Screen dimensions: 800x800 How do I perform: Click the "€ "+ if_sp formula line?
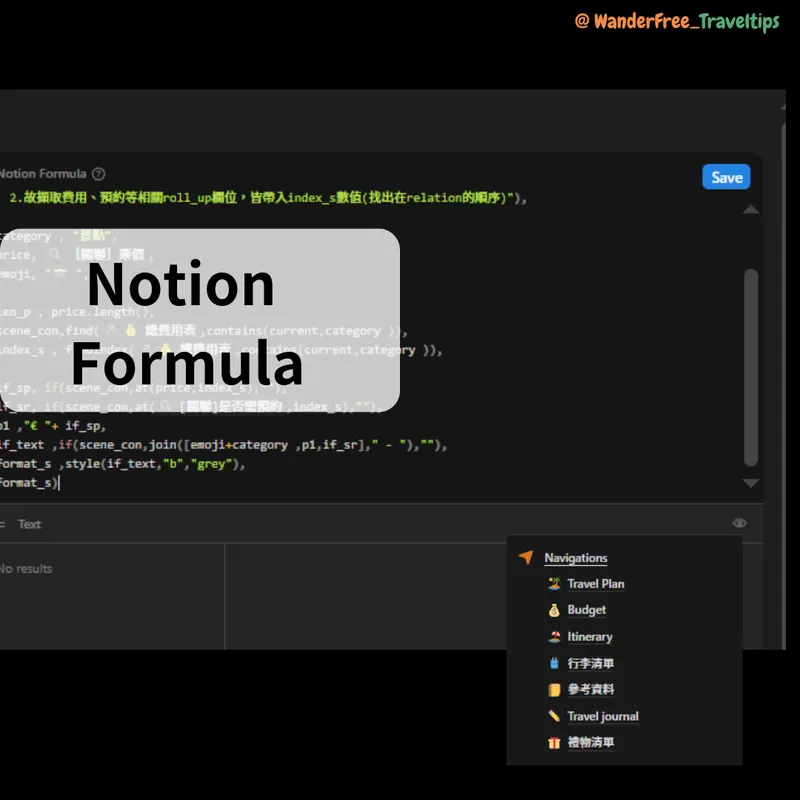53,426
